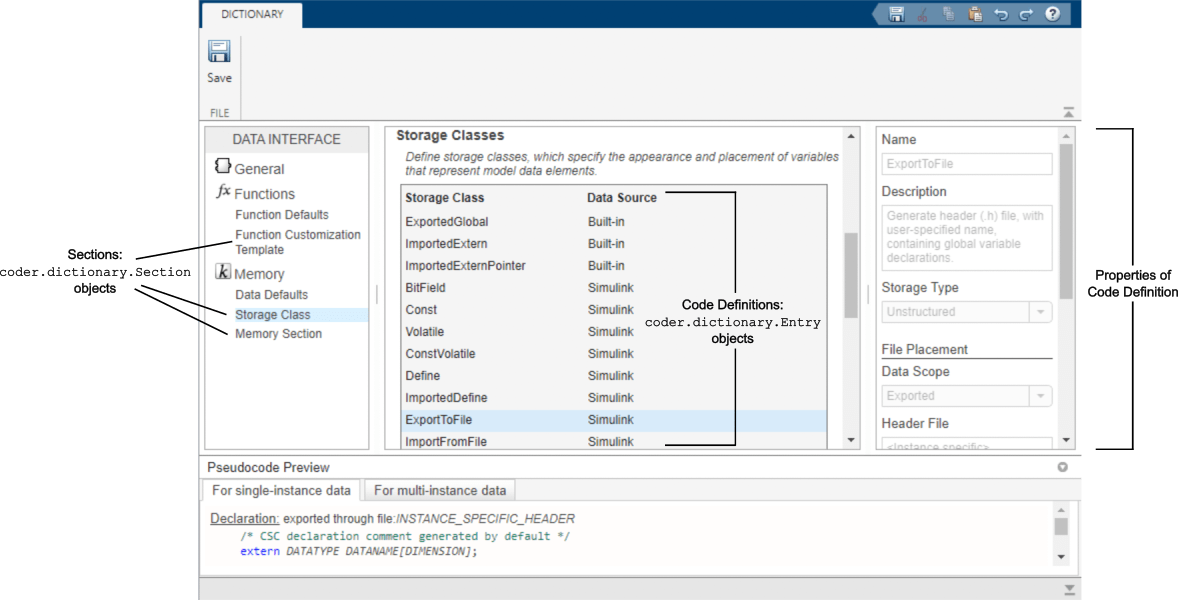Select Memory Section under Memory

[x=278, y=333]
